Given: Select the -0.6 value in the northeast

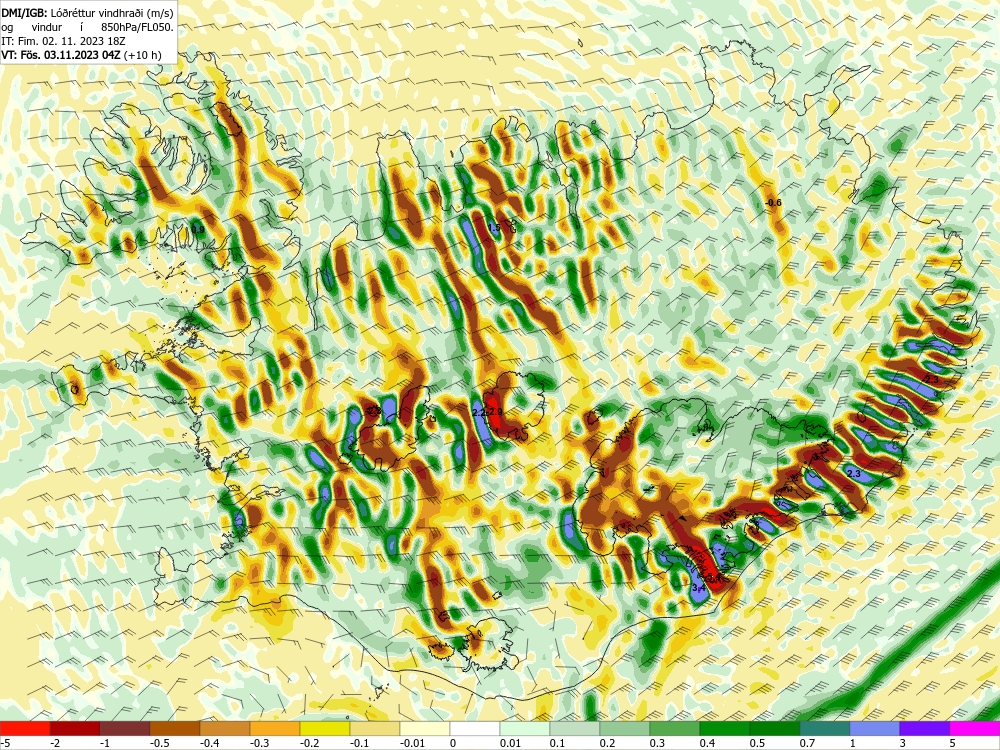Looking at the screenshot, I should (x=773, y=203).
